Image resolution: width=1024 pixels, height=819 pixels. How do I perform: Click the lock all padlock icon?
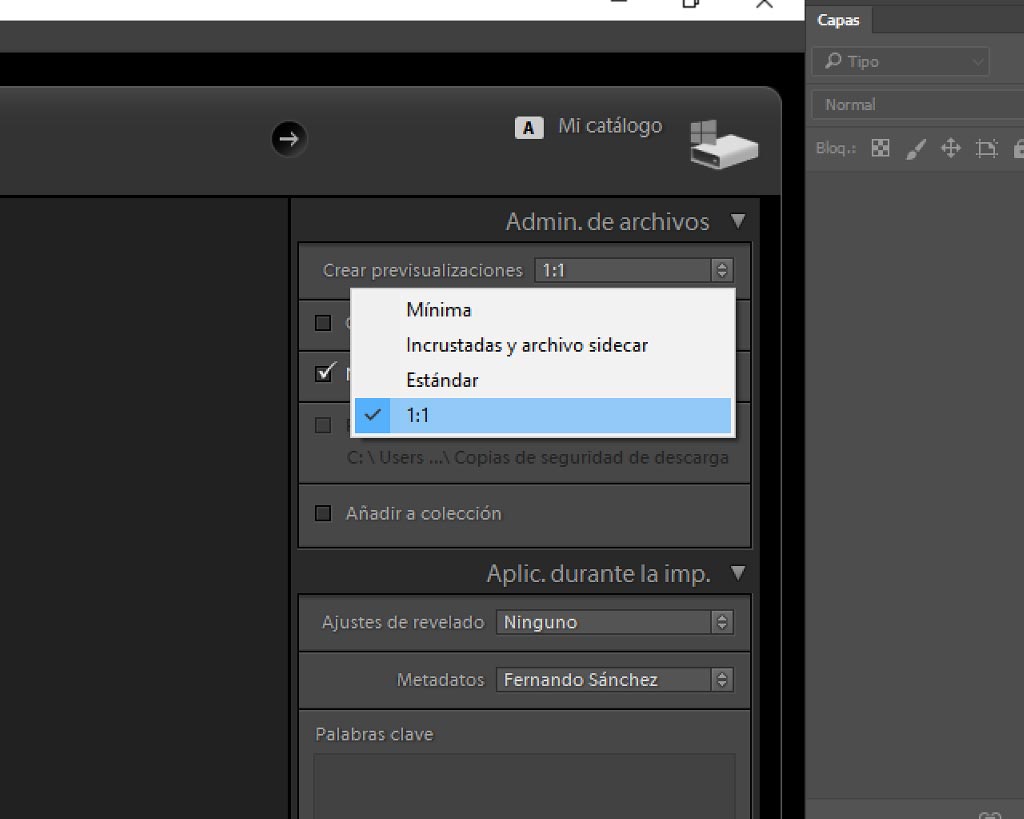1019,149
